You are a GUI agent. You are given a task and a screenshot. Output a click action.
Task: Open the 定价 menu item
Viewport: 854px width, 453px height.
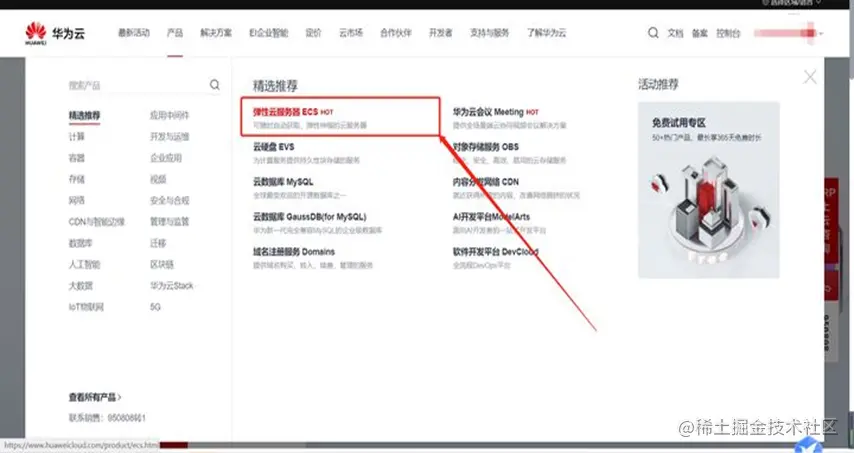[313, 33]
